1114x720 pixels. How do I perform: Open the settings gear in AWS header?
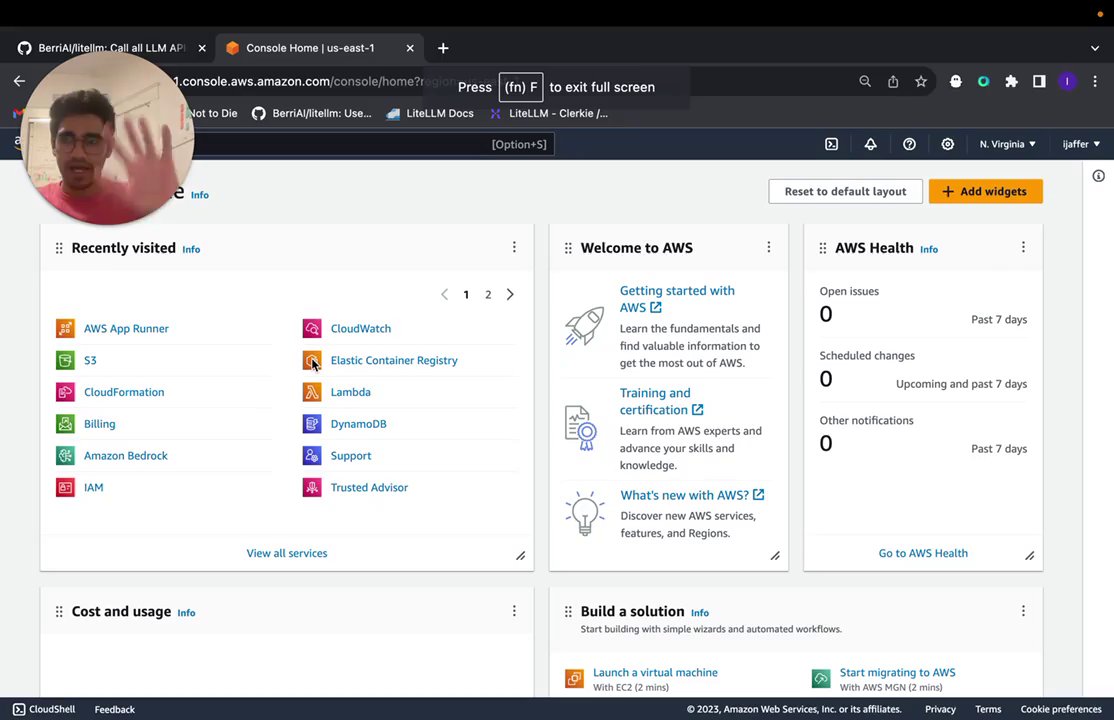[x=948, y=144]
